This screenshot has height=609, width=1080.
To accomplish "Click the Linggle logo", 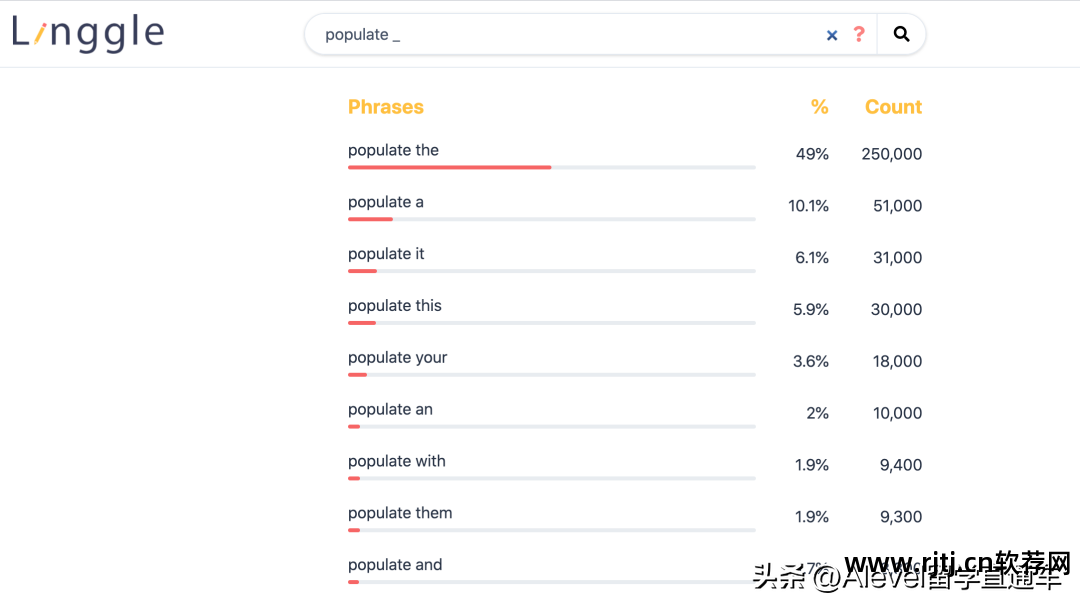I will [x=88, y=32].
